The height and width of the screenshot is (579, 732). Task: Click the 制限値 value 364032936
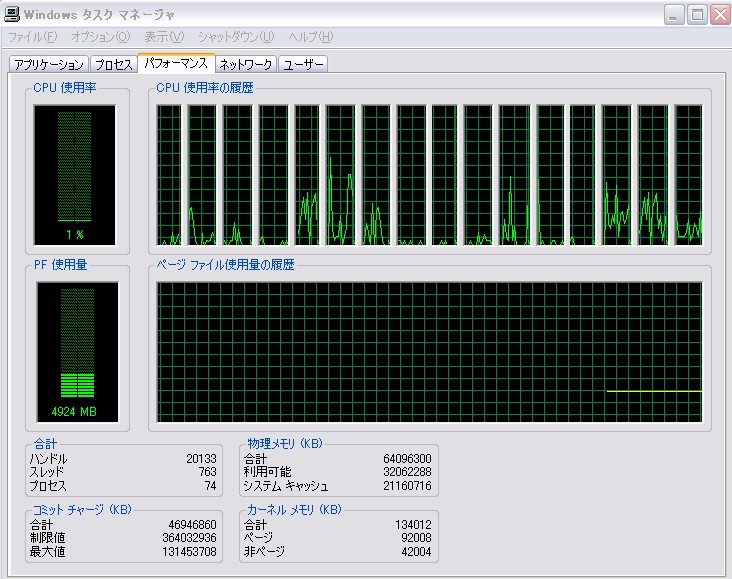coord(190,538)
